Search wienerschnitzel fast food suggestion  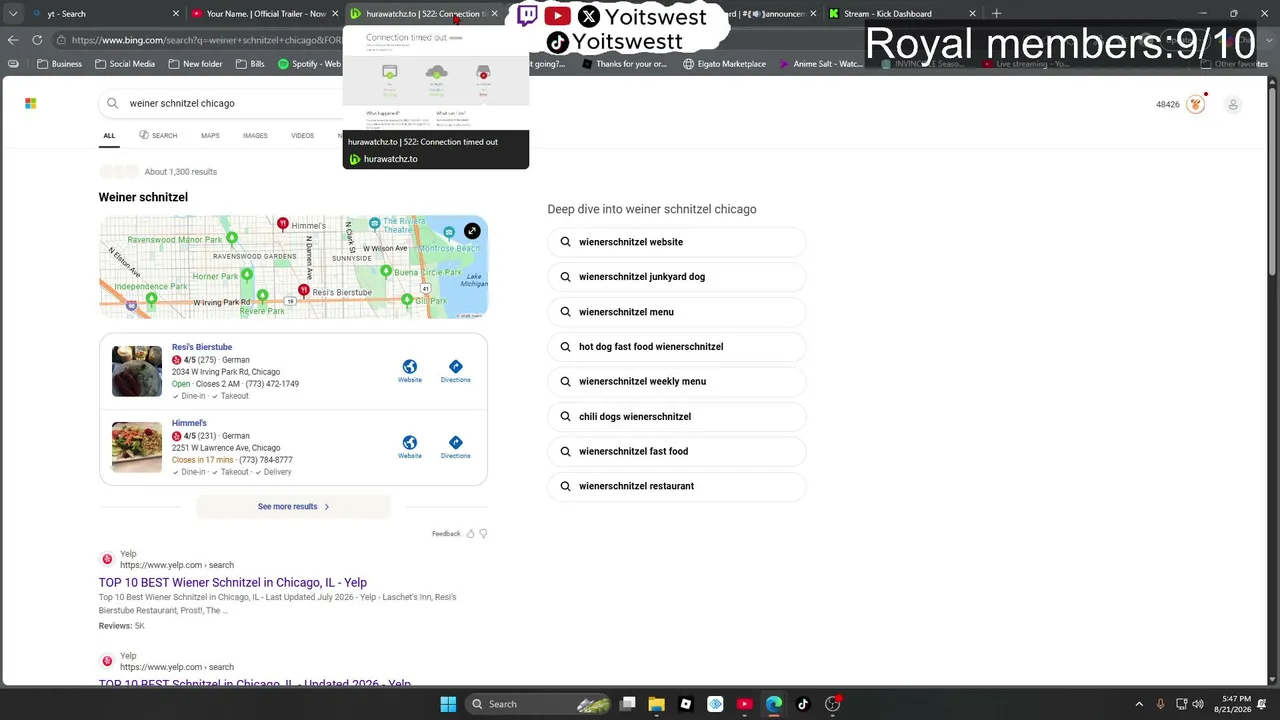[676, 451]
